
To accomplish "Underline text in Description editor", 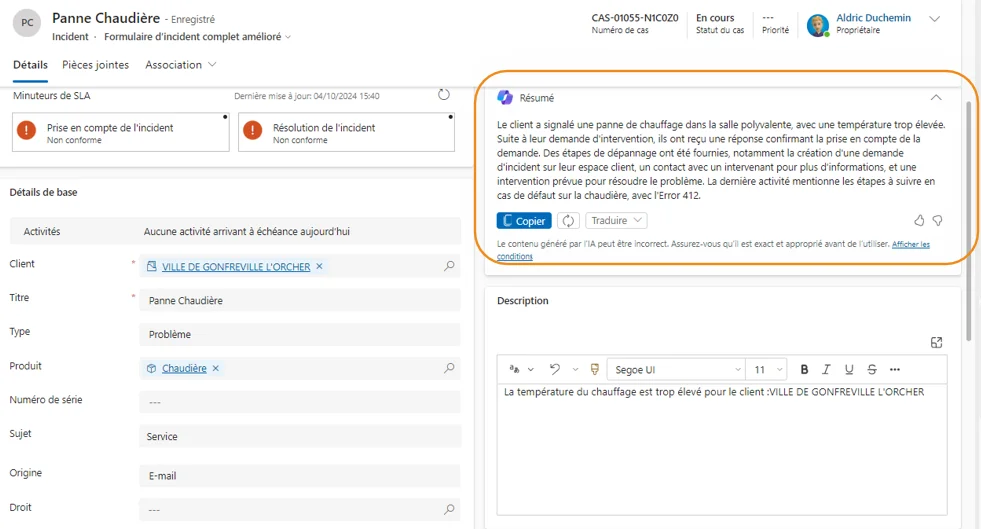I will coord(848,370).
